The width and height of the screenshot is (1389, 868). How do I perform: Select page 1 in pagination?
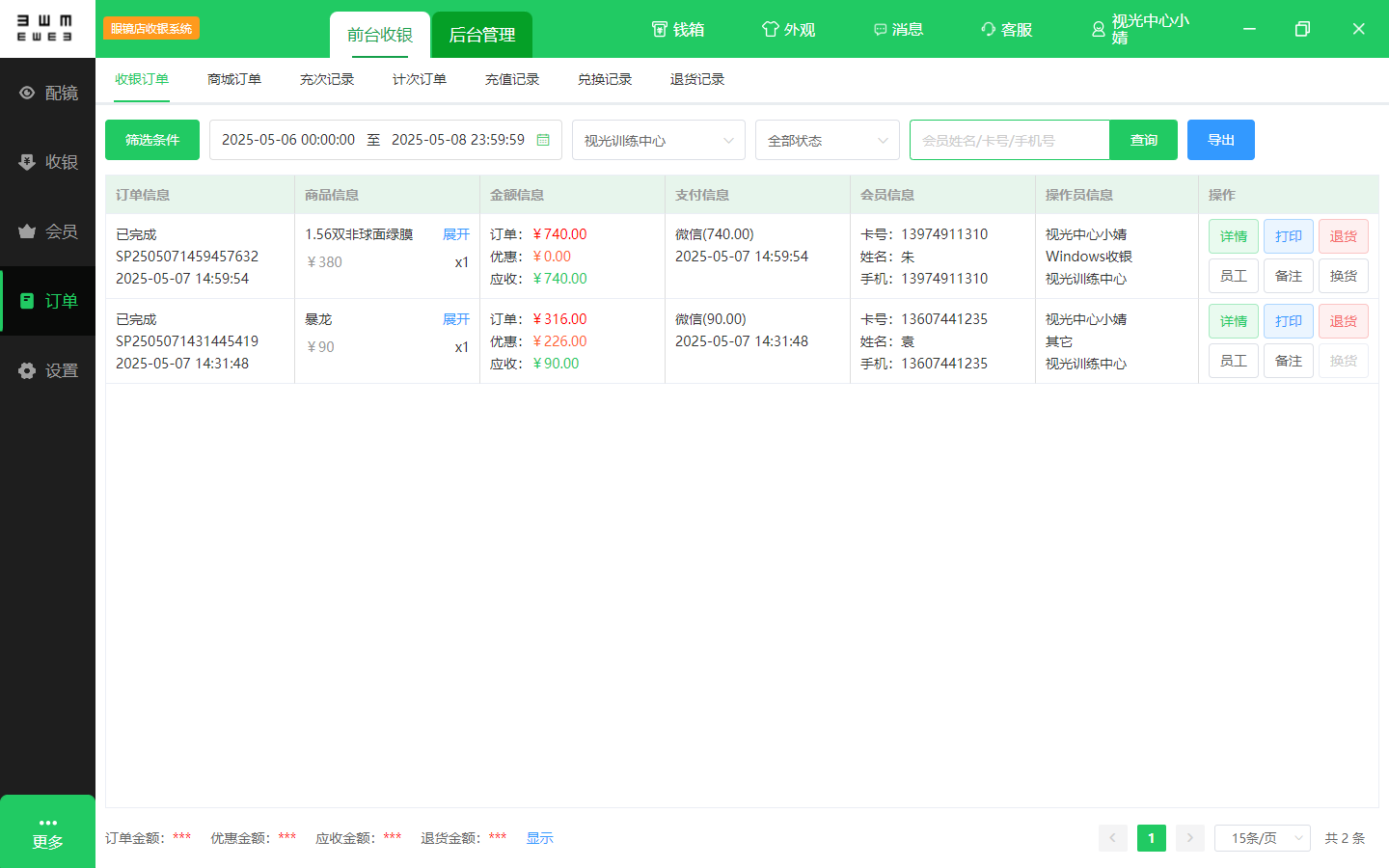pyautogui.click(x=1152, y=838)
